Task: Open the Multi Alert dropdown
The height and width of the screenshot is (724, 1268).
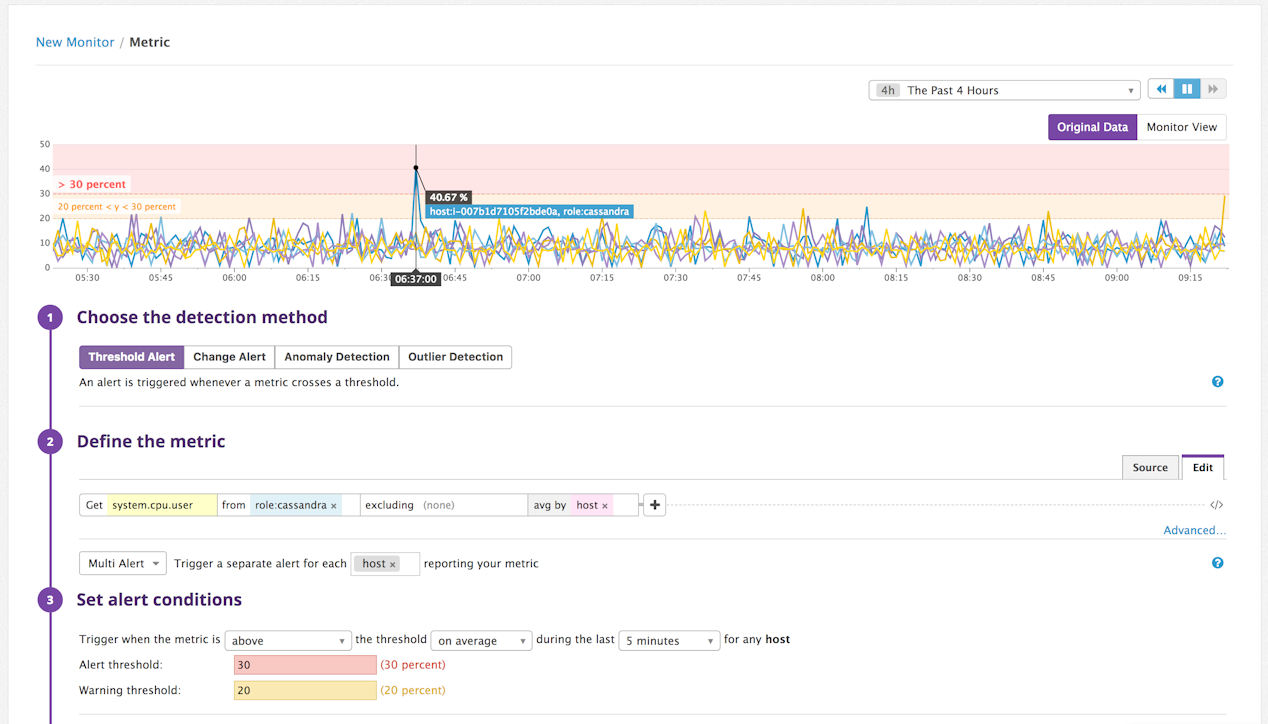Action: pos(123,564)
